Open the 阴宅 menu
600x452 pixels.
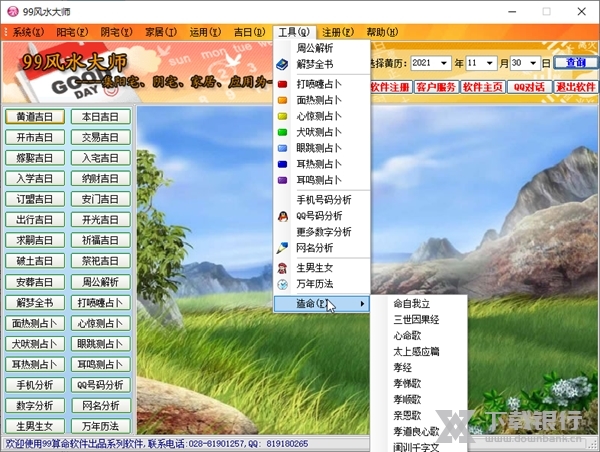pos(116,32)
